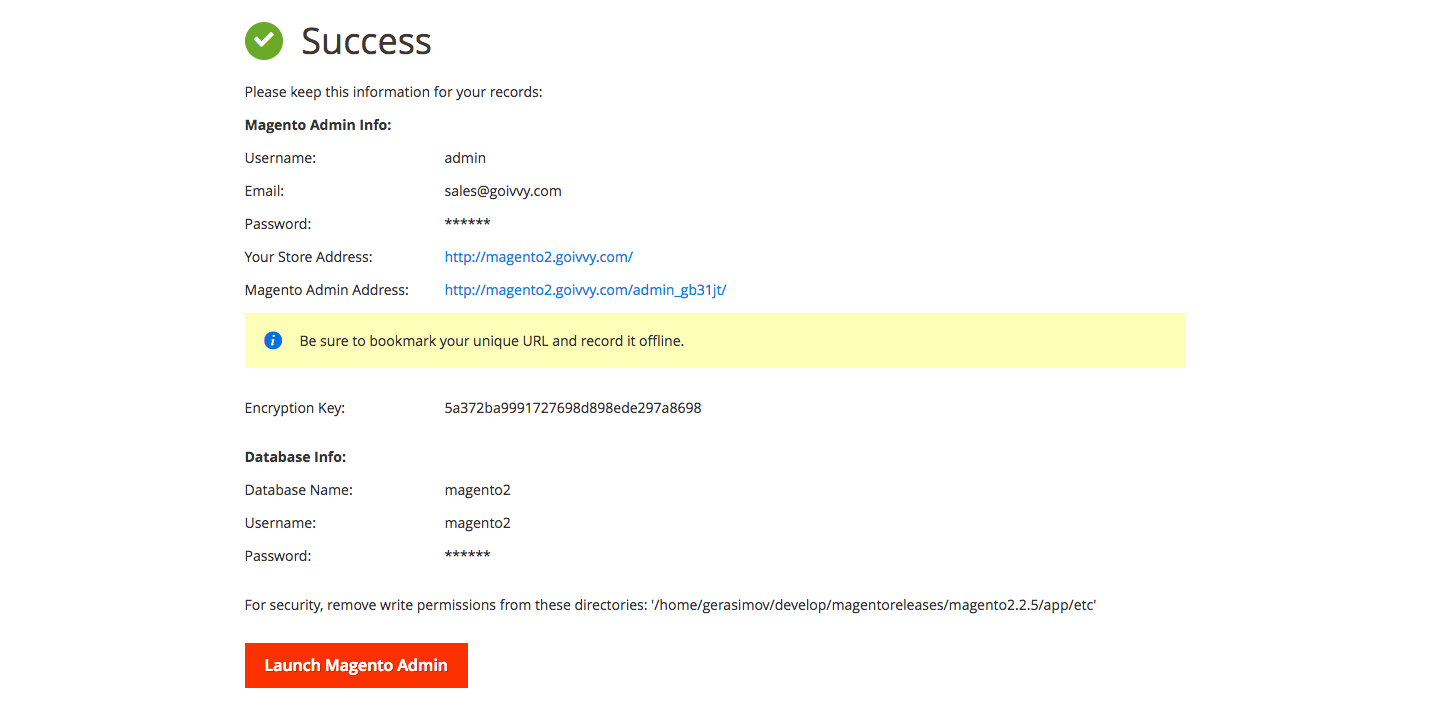Click the Your Store Address label
This screenshot has width=1429, height=710.
tap(308, 257)
